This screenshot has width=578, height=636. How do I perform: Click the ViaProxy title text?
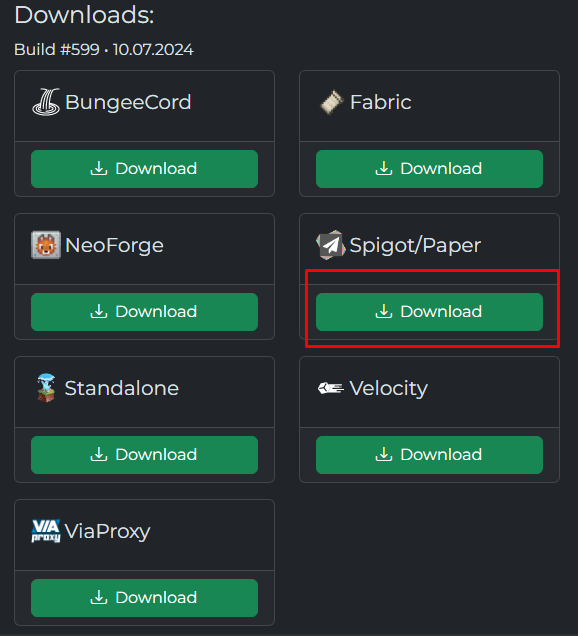[x=107, y=532]
